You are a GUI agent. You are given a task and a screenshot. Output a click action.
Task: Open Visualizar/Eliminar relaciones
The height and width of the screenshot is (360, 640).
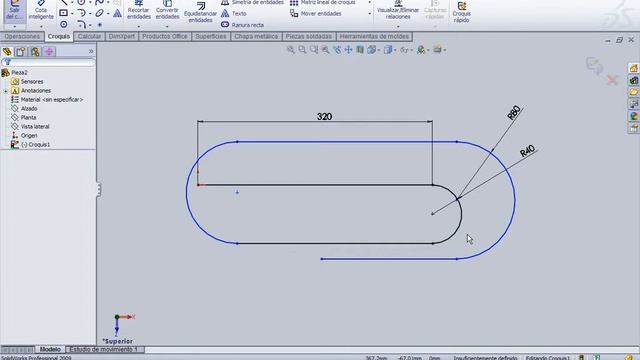click(x=398, y=11)
